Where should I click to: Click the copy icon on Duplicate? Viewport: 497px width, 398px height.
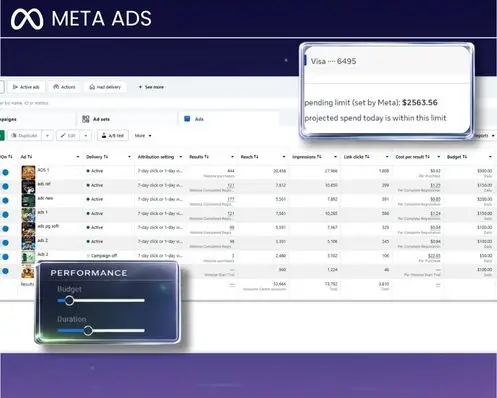pos(14,136)
